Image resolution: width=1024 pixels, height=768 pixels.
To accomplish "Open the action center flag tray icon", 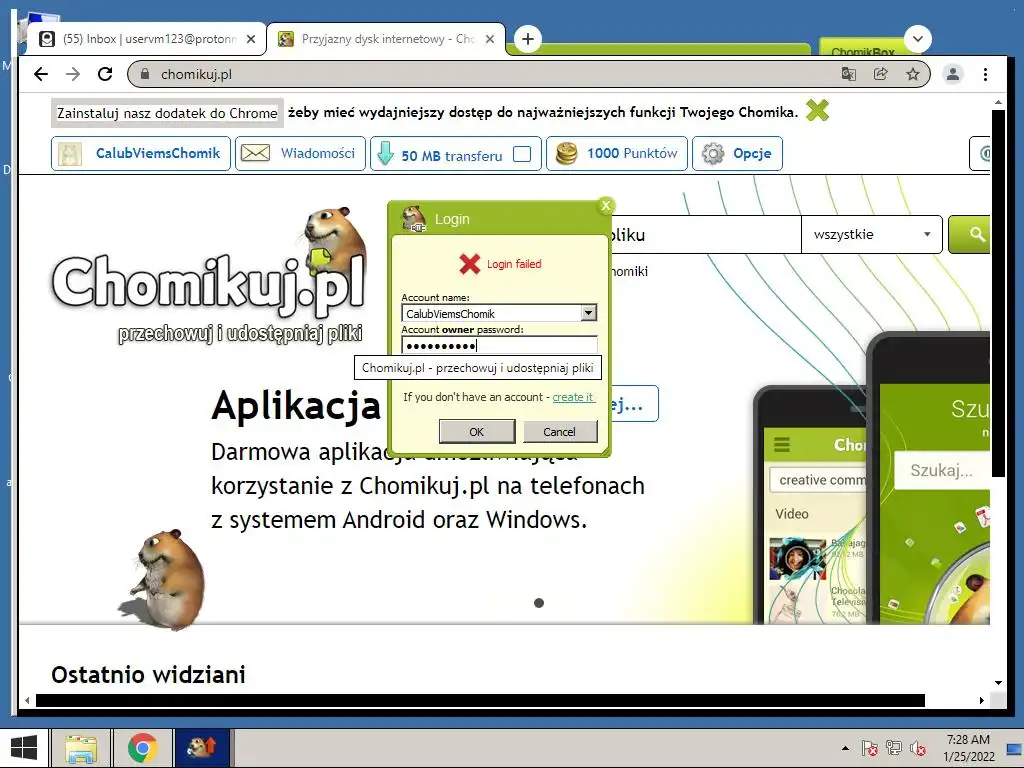I will coord(869,748).
